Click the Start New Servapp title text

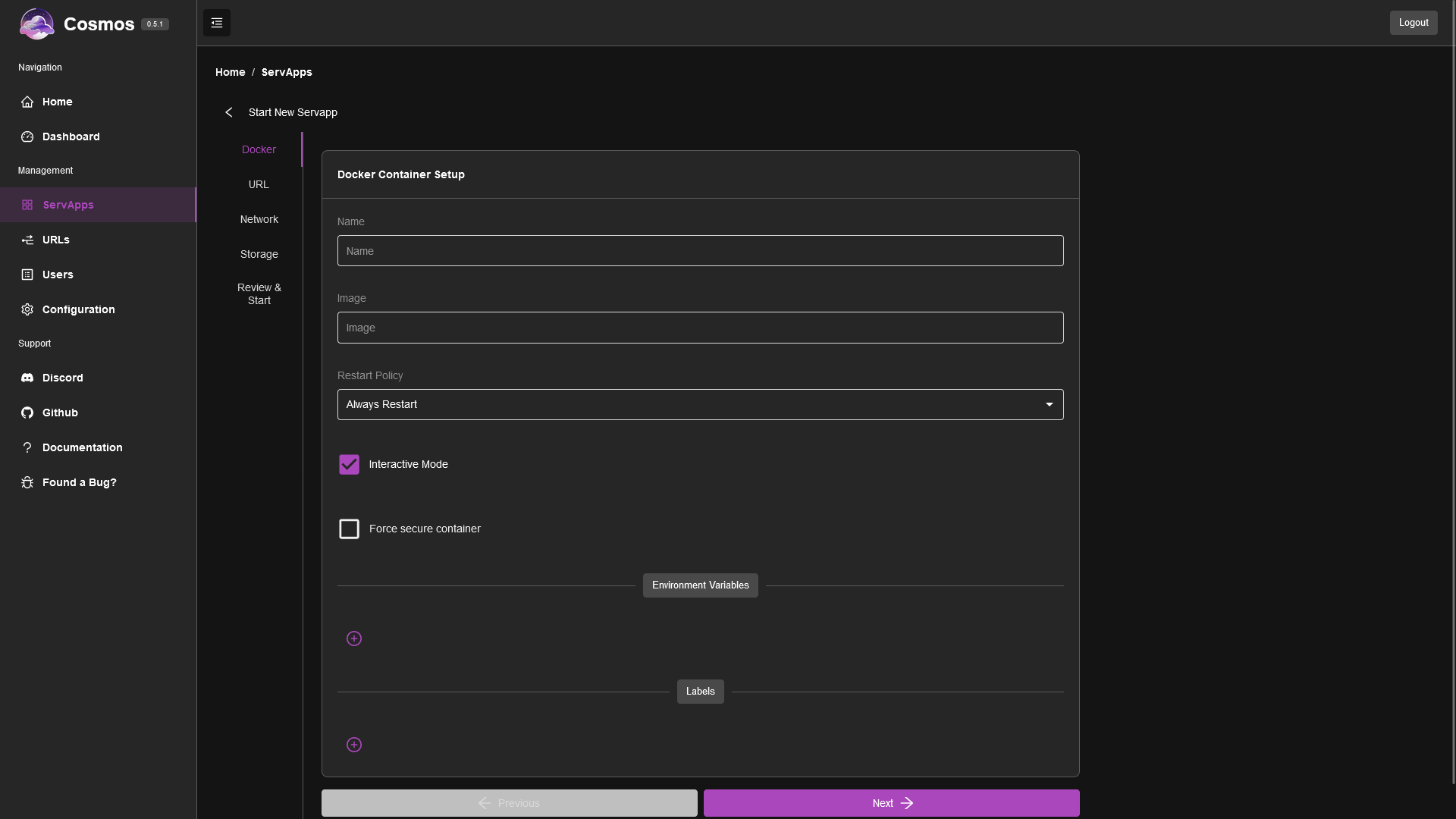click(x=293, y=112)
